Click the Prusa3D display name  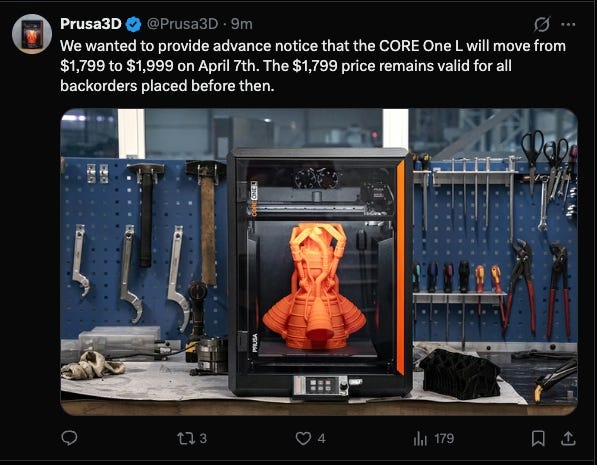(91, 24)
